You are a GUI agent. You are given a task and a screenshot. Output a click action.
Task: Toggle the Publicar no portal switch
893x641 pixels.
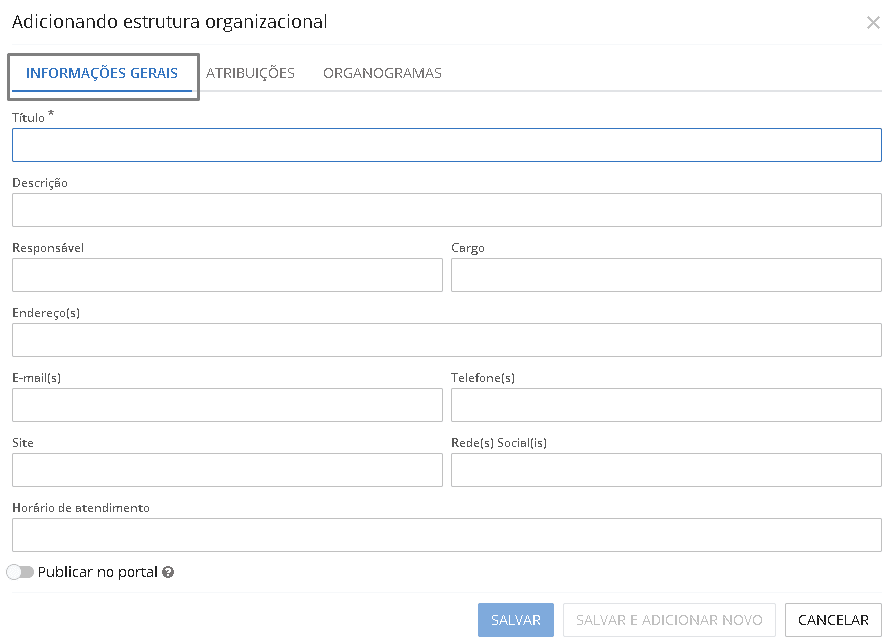(x=20, y=572)
